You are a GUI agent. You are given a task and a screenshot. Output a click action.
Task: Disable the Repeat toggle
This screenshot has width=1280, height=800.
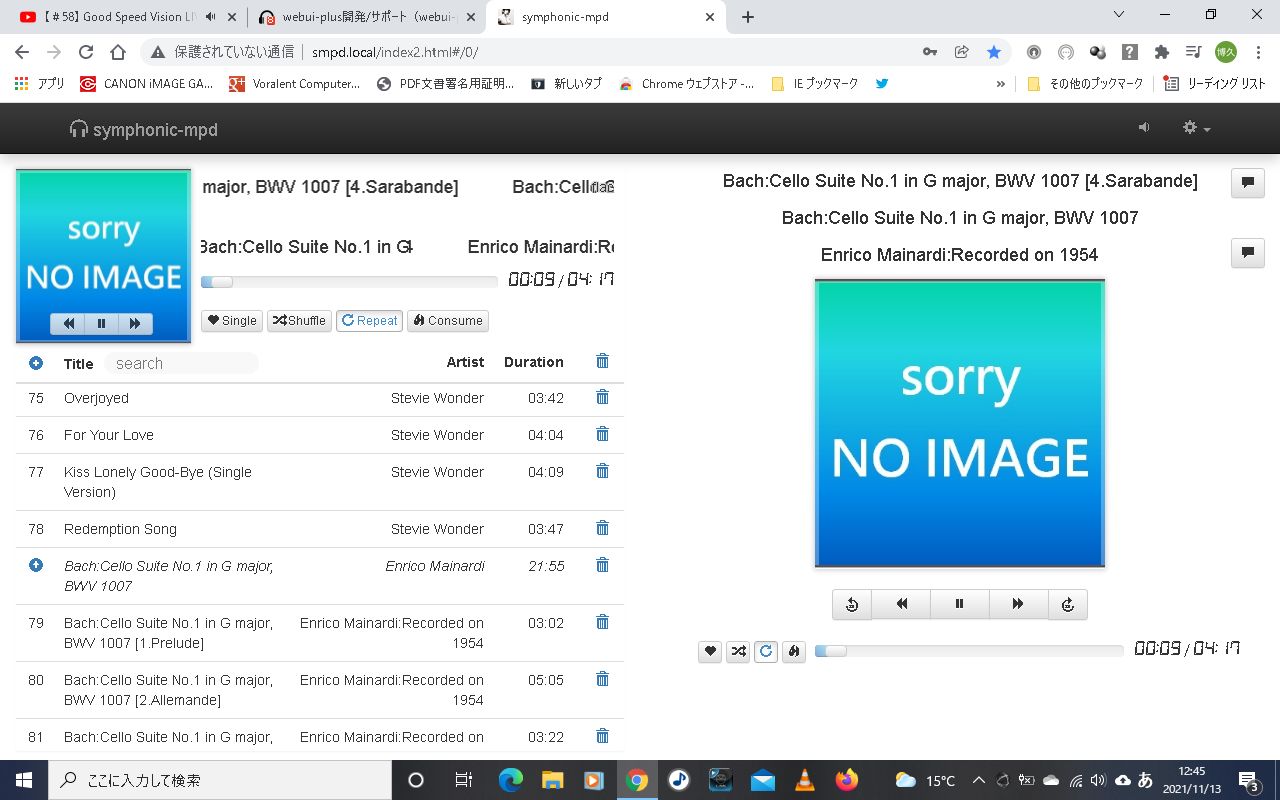tap(369, 321)
